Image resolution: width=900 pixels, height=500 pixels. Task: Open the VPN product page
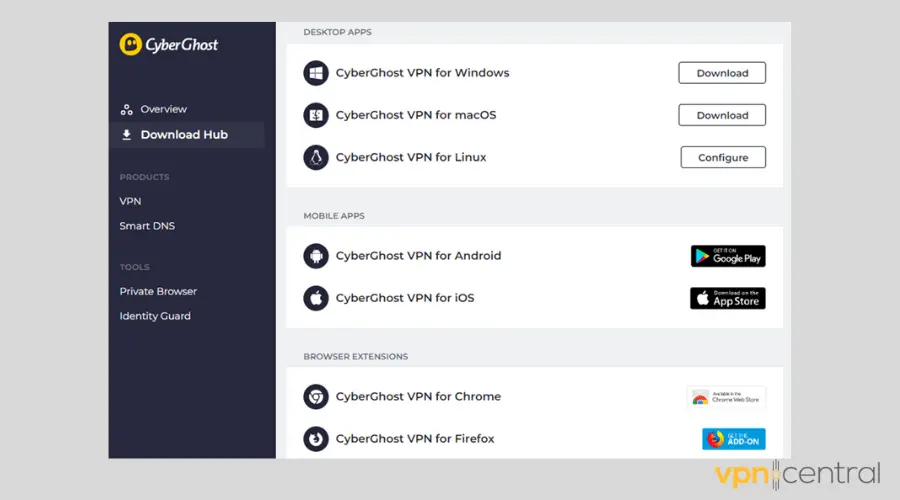pyautogui.click(x=131, y=201)
